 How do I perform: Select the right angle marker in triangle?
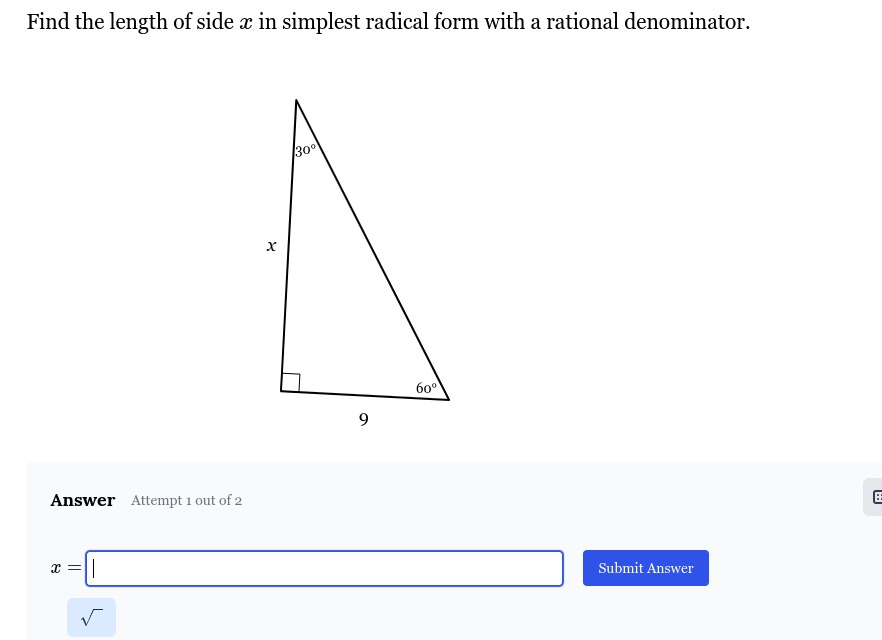tap(290, 382)
